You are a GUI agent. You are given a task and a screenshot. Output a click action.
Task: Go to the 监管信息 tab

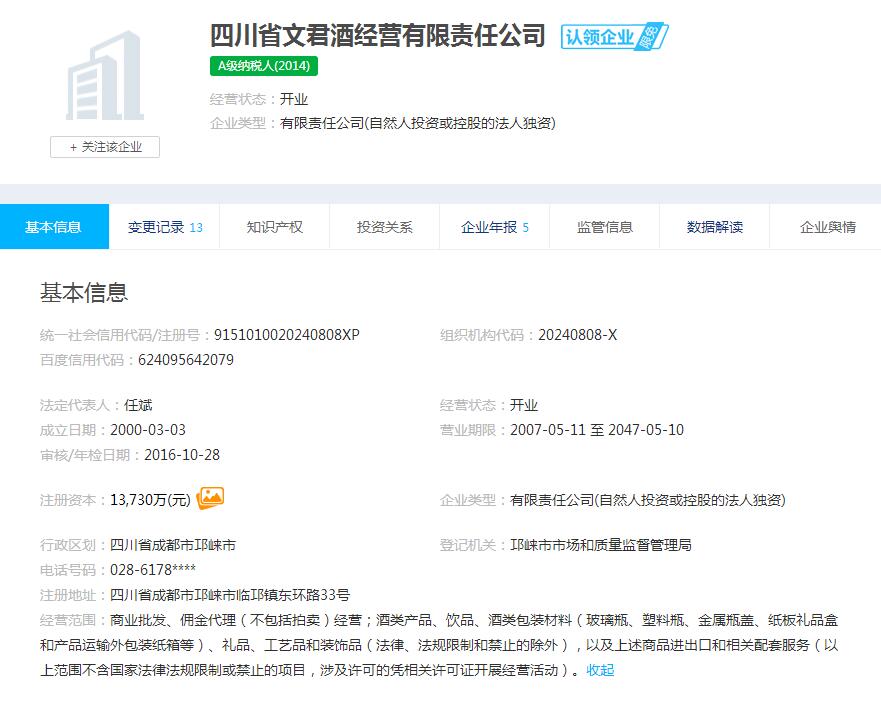pyautogui.click(x=605, y=227)
